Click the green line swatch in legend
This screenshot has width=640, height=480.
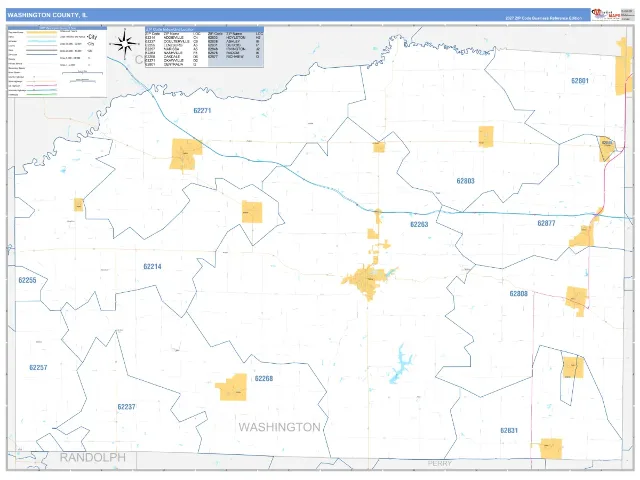pyautogui.click(x=42, y=94)
